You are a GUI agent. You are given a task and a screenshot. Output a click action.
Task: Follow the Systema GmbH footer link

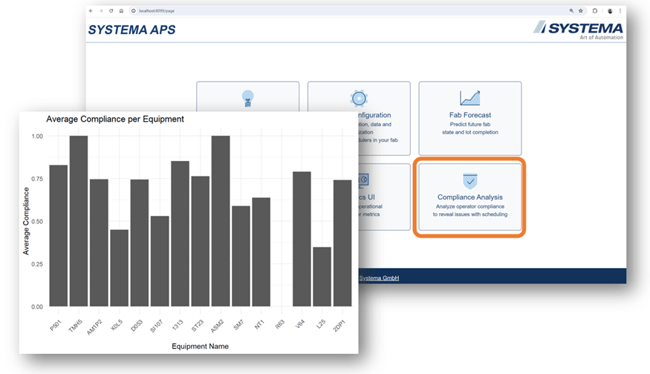(379, 278)
